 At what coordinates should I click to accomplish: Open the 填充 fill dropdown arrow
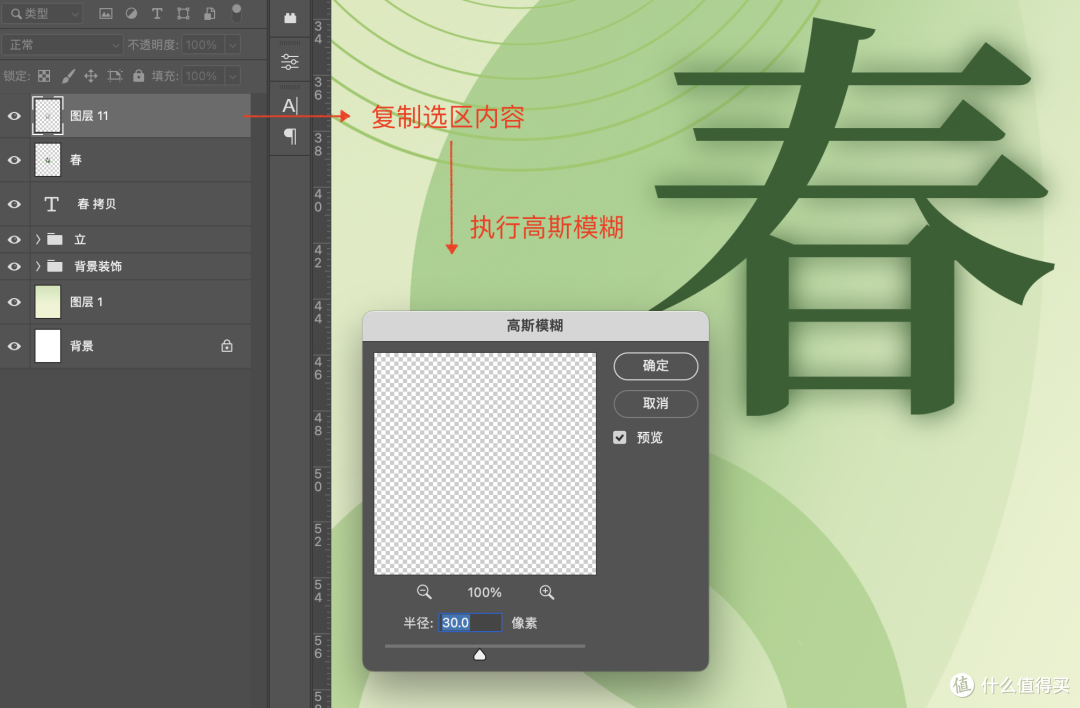(x=233, y=76)
